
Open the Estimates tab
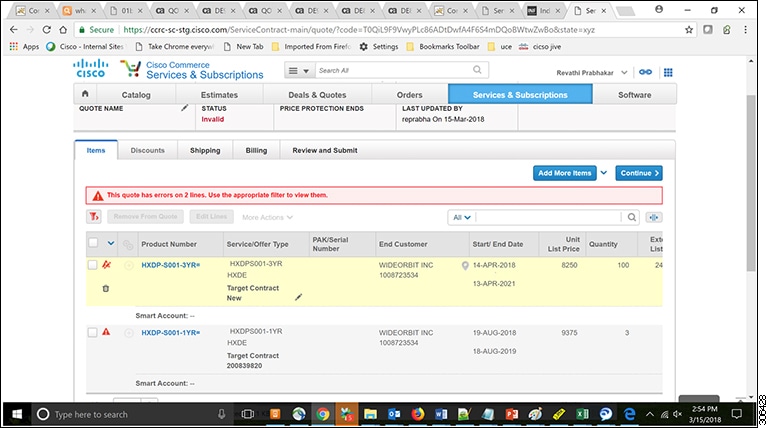click(x=219, y=95)
